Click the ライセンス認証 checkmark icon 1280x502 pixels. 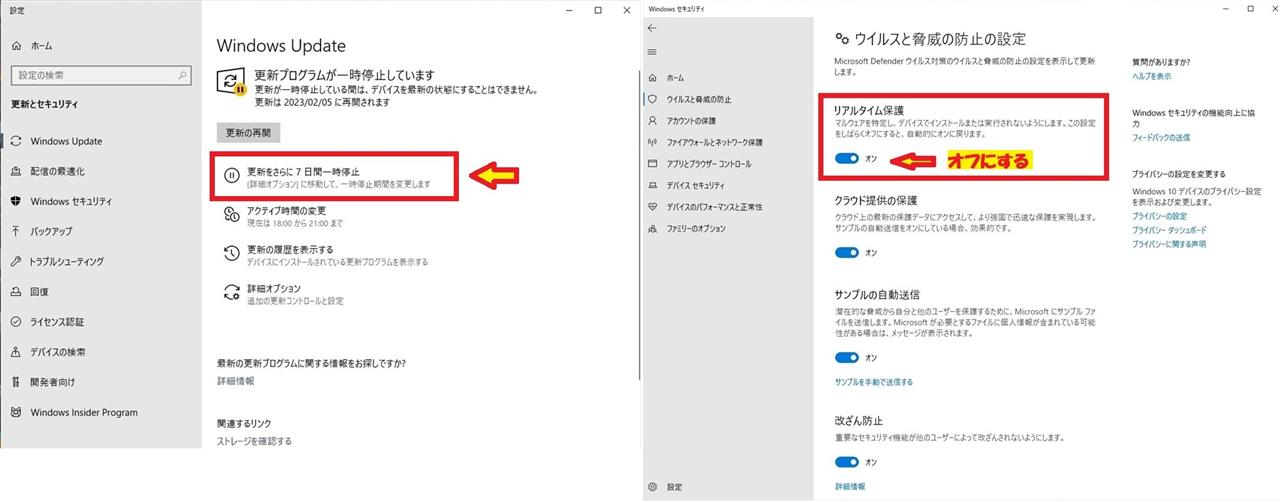point(16,322)
